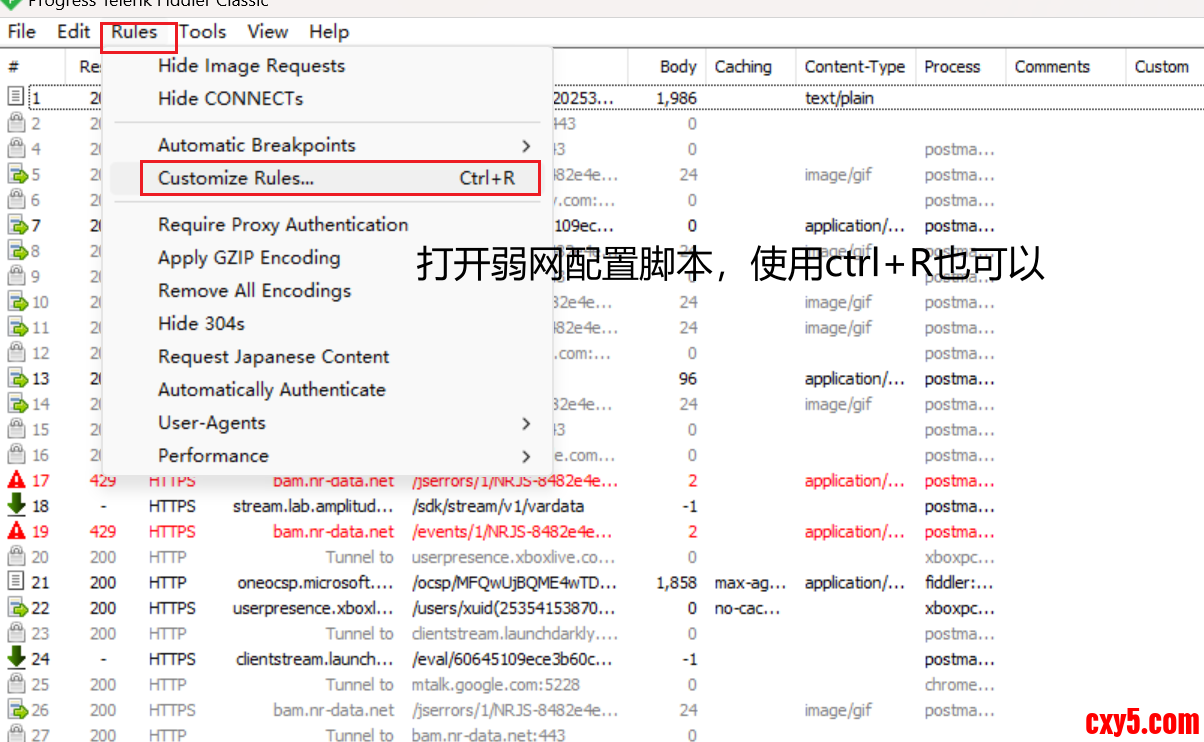Expand the User-Agents submenu
The image size is (1204, 742).
tap(327, 423)
